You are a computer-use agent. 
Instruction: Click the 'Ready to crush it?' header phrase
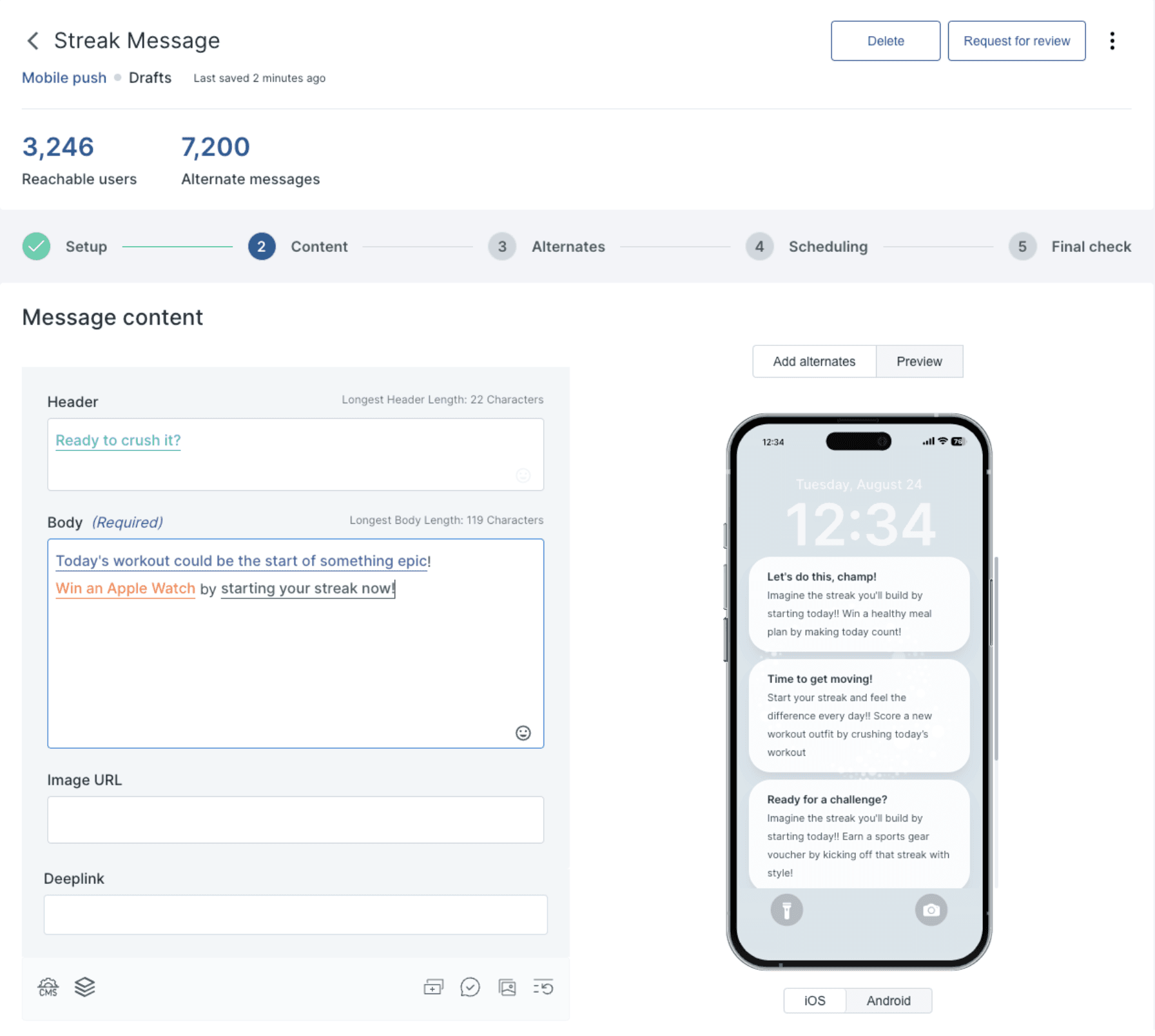(x=118, y=440)
